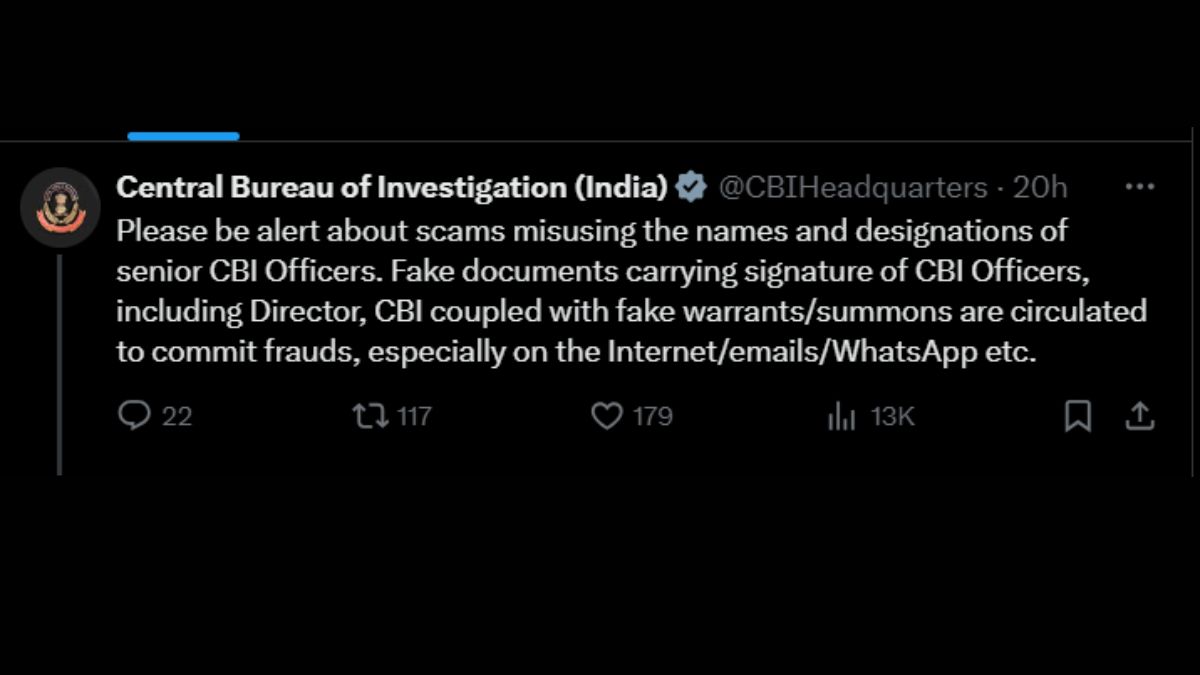The height and width of the screenshot is (675, 1200).
Task: Open the CBI emblem profile avatar
Action: [x=60, y=207]
